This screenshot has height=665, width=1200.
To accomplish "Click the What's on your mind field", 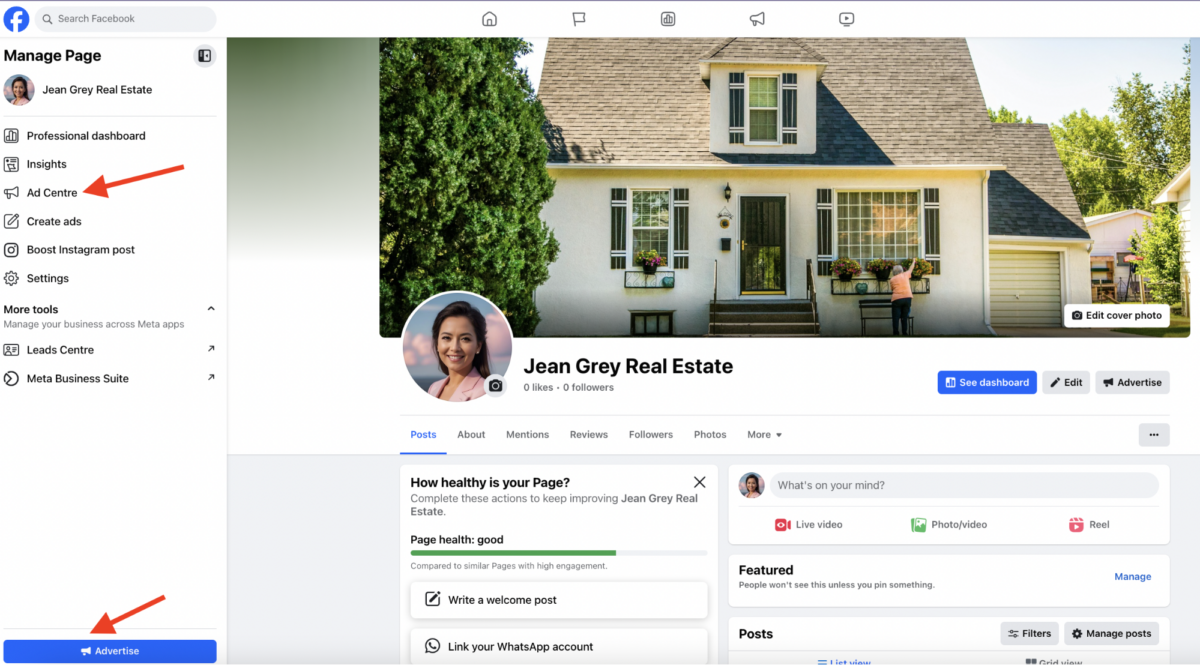I will (x=960, y=485).
